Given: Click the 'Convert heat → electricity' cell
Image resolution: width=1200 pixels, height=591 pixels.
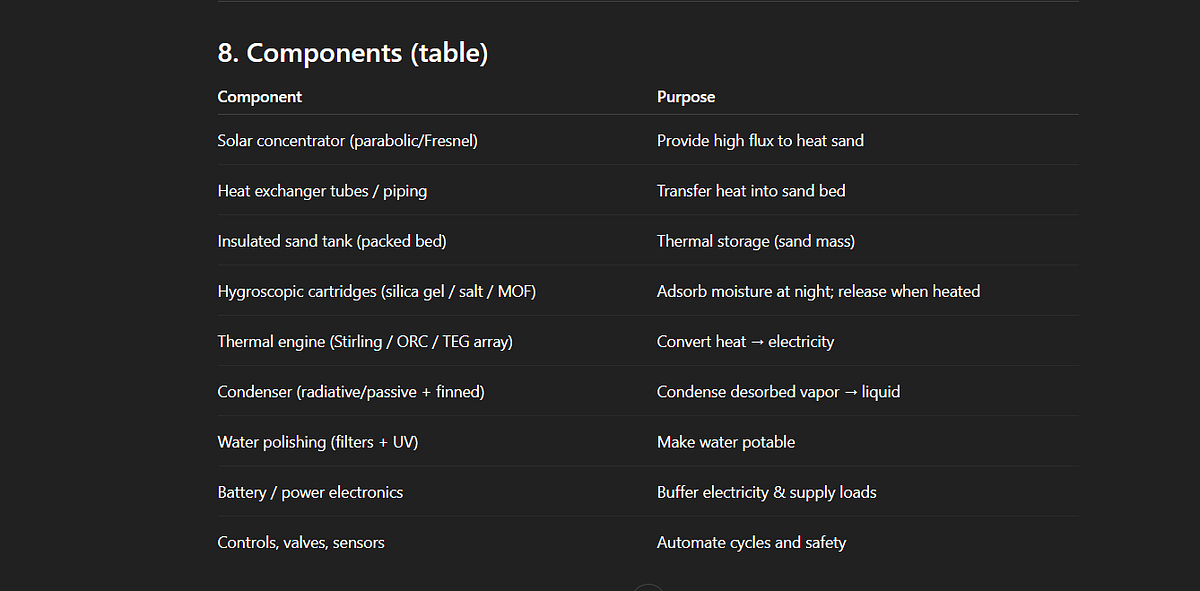Looking at the screenshot, I should pos(745,341).
